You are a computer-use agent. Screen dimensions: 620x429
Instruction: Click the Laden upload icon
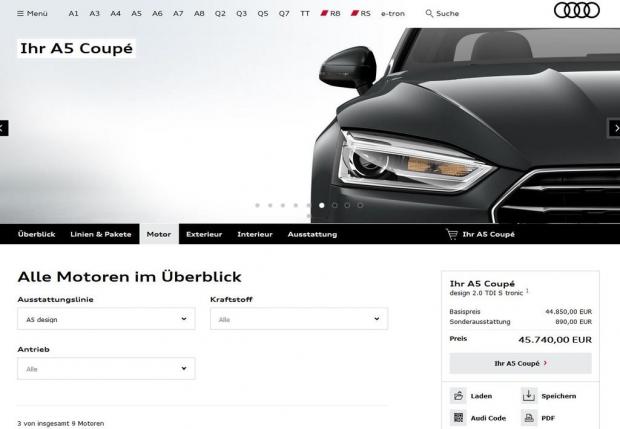[458, 396]
